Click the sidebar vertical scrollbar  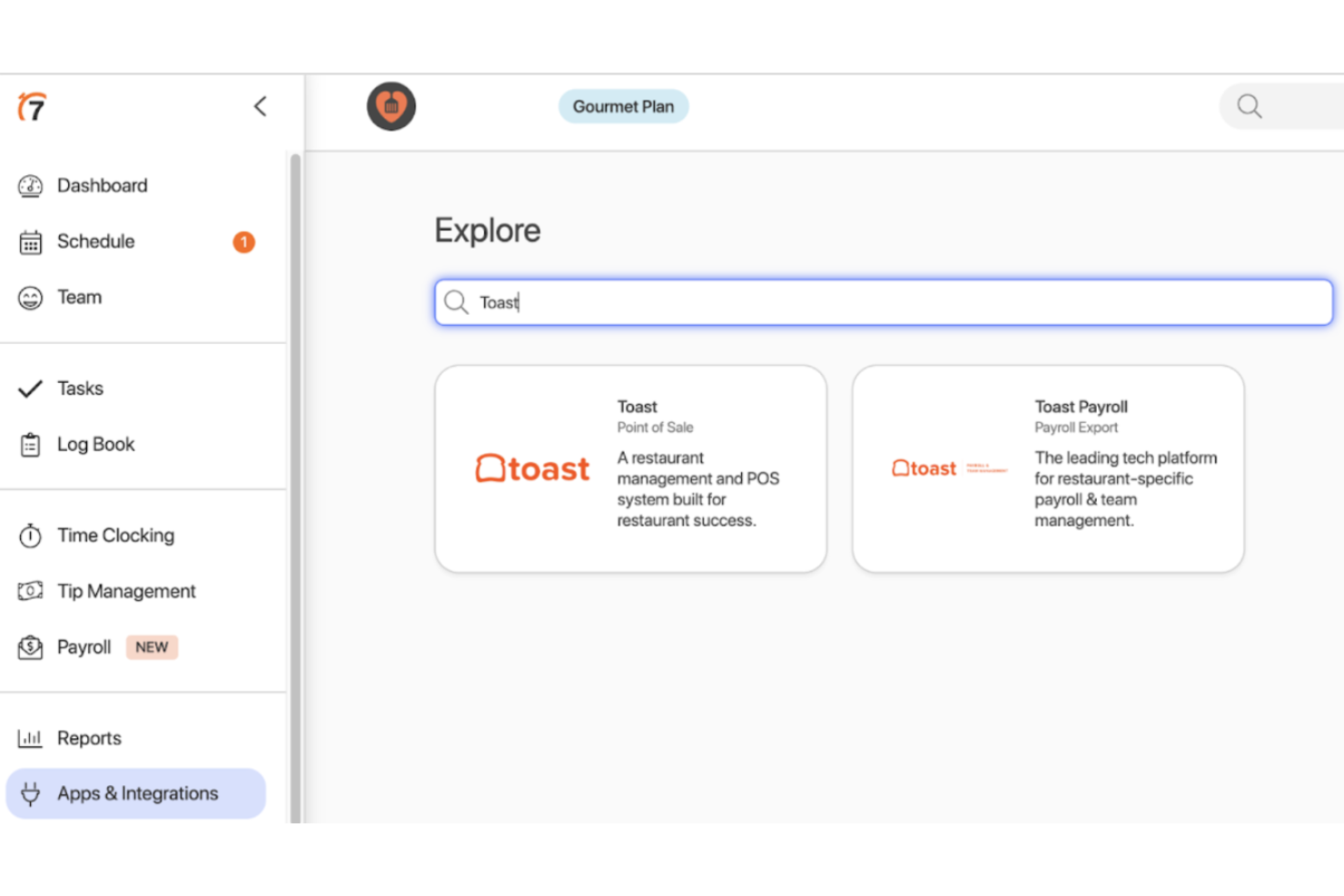click(295, 488)
